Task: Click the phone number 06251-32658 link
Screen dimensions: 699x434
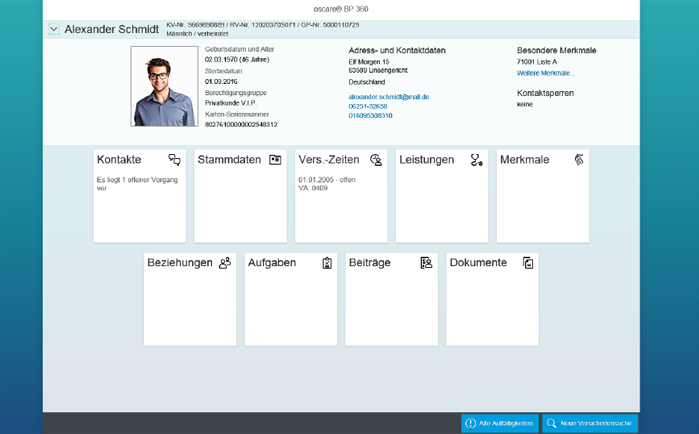Action: click(367, 106)
